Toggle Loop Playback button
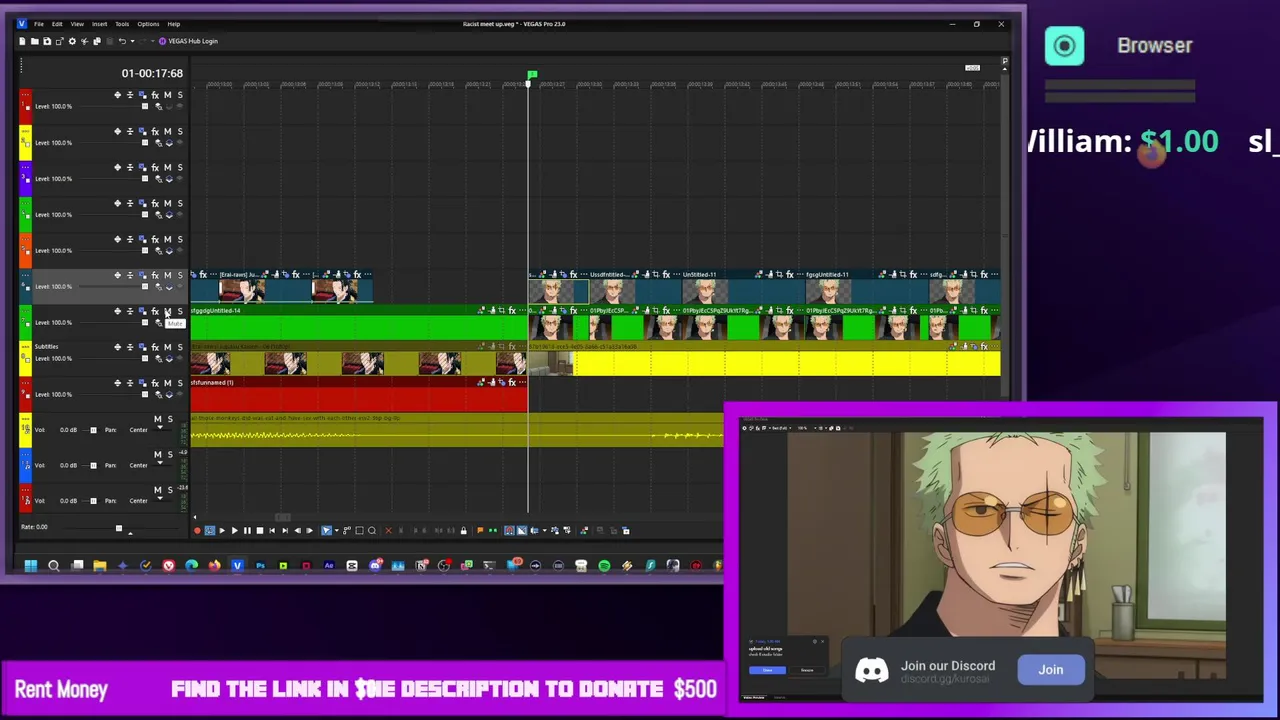1280x720 pixels. coord(210,531)
